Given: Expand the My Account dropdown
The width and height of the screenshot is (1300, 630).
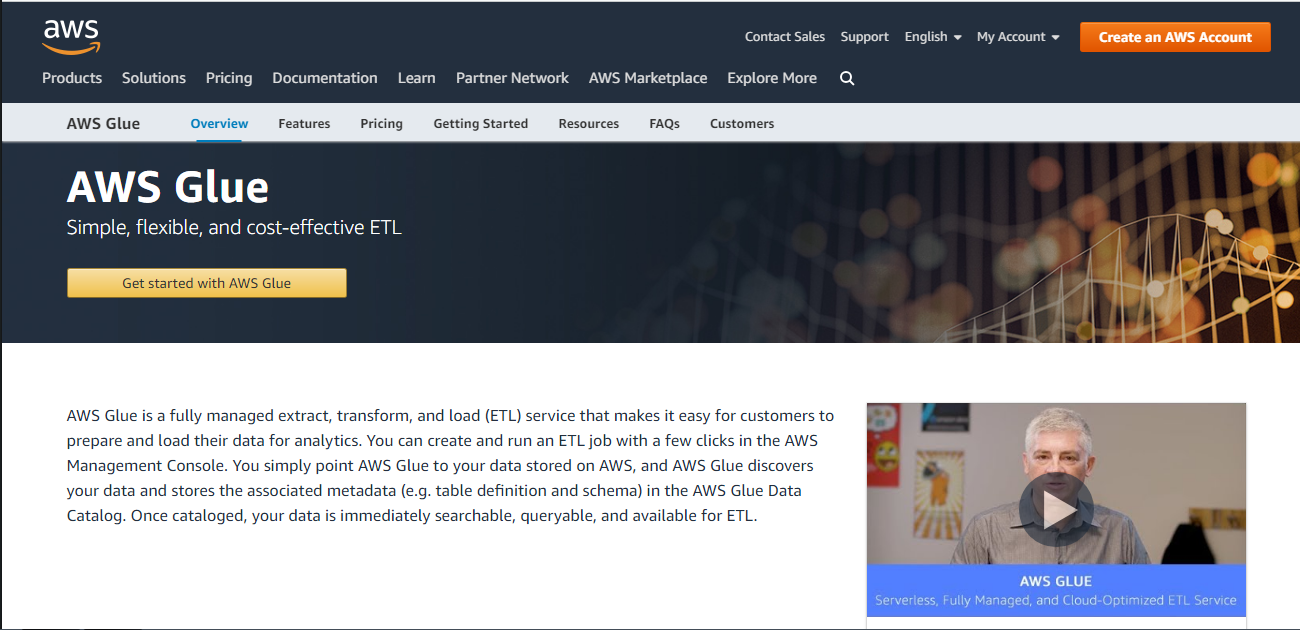Looking at the screenshot, I should coord(1018,37).
